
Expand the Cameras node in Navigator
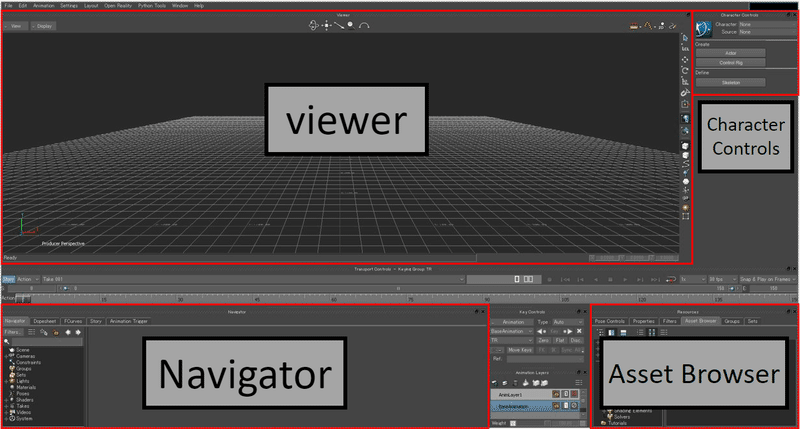click(6, 356)
